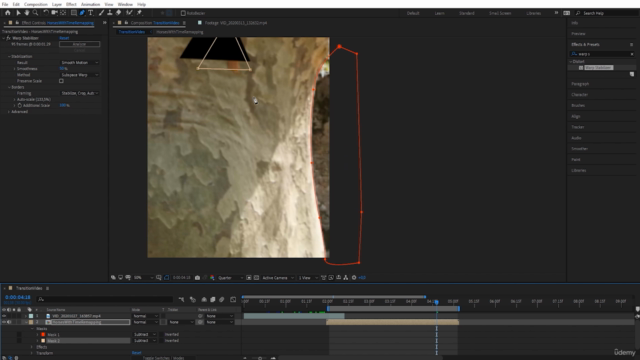This screenshot has width=640, height=360.
Task: Hide the VID mp4 layer eye
Action: pyautogui.click(x=4, y=316)
